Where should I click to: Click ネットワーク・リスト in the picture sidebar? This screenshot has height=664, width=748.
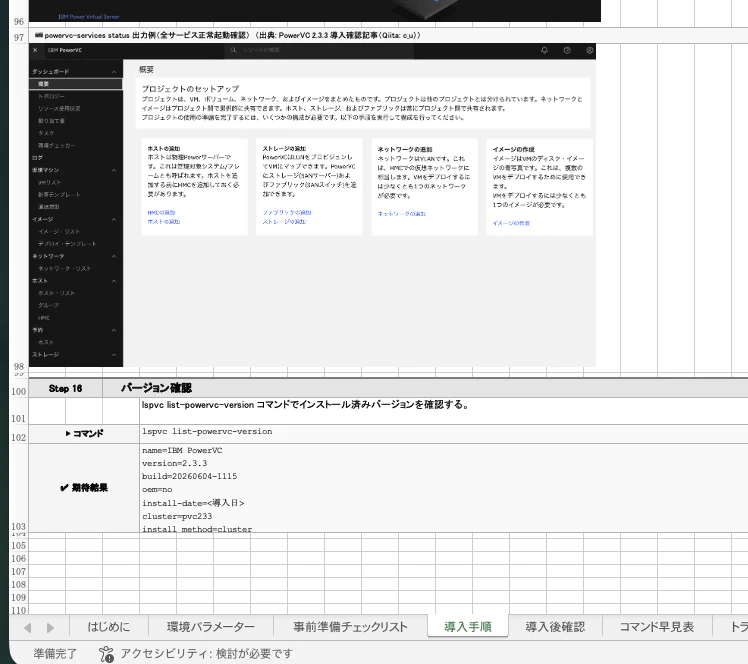pyautogui.click(x=64, y=269)
